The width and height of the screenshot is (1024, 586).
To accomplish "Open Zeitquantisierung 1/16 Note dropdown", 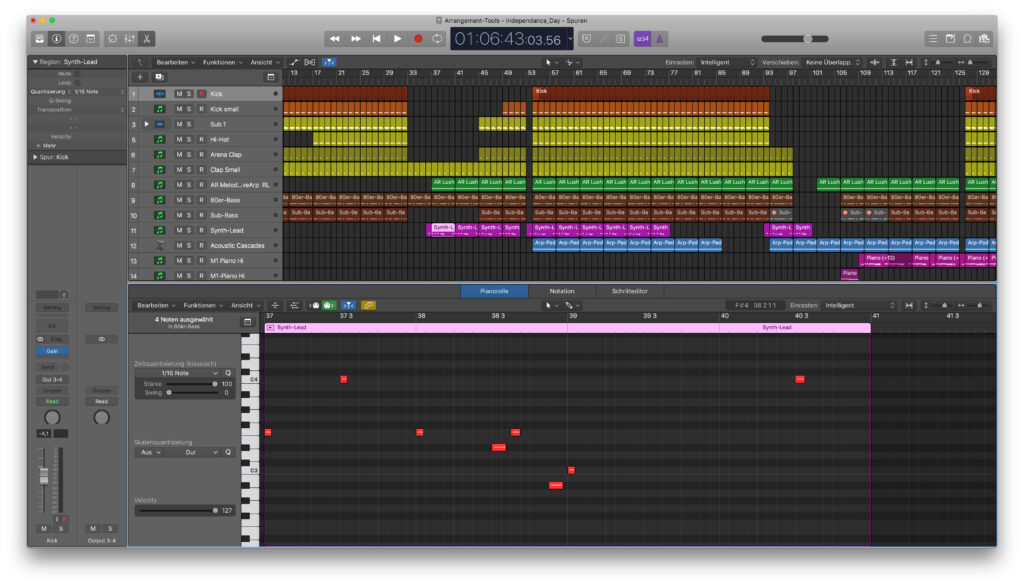I will [x=178, y=374].
